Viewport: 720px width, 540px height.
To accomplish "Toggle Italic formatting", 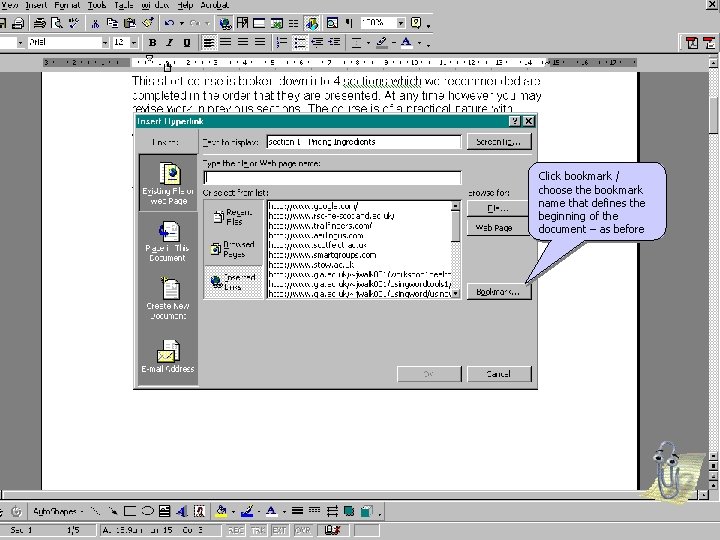I will point(169,42).
